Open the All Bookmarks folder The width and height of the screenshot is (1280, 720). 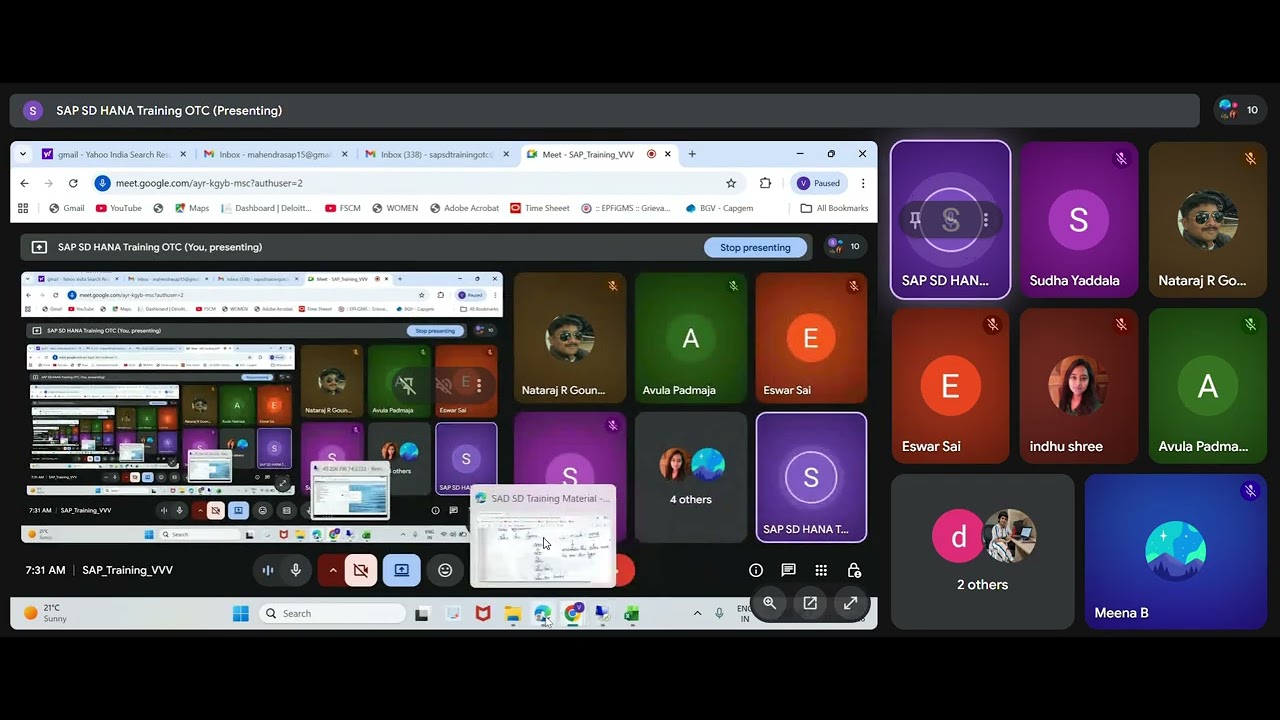tap(834, 208)
